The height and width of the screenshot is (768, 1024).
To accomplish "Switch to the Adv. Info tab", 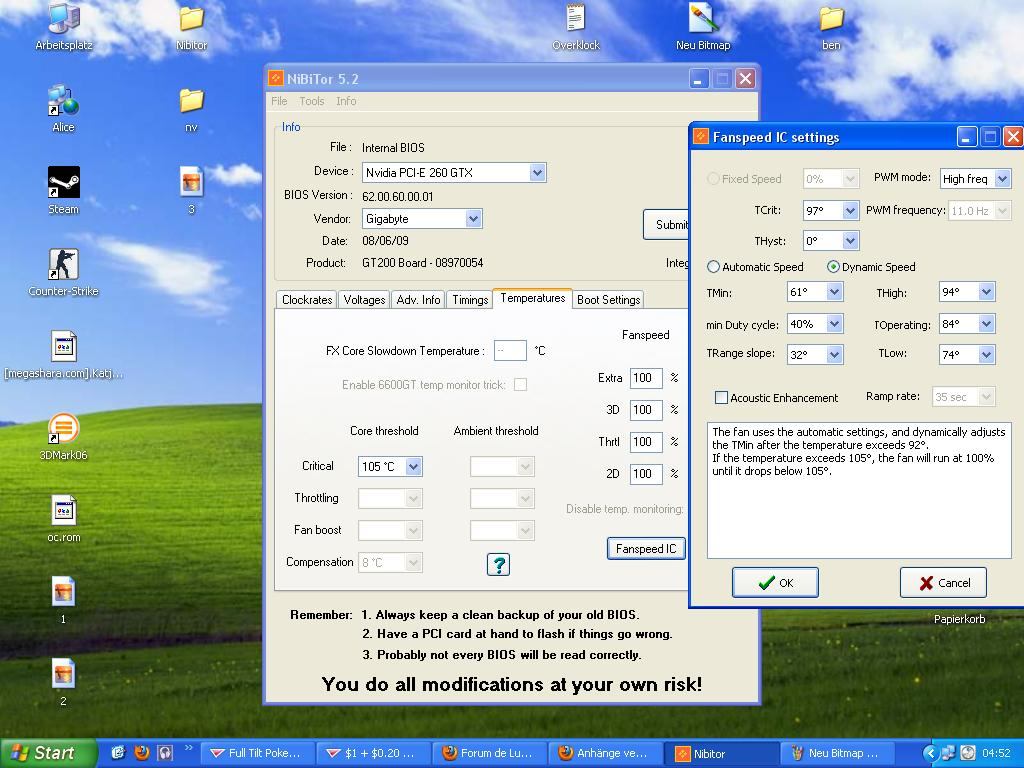I will click(418, 299).
